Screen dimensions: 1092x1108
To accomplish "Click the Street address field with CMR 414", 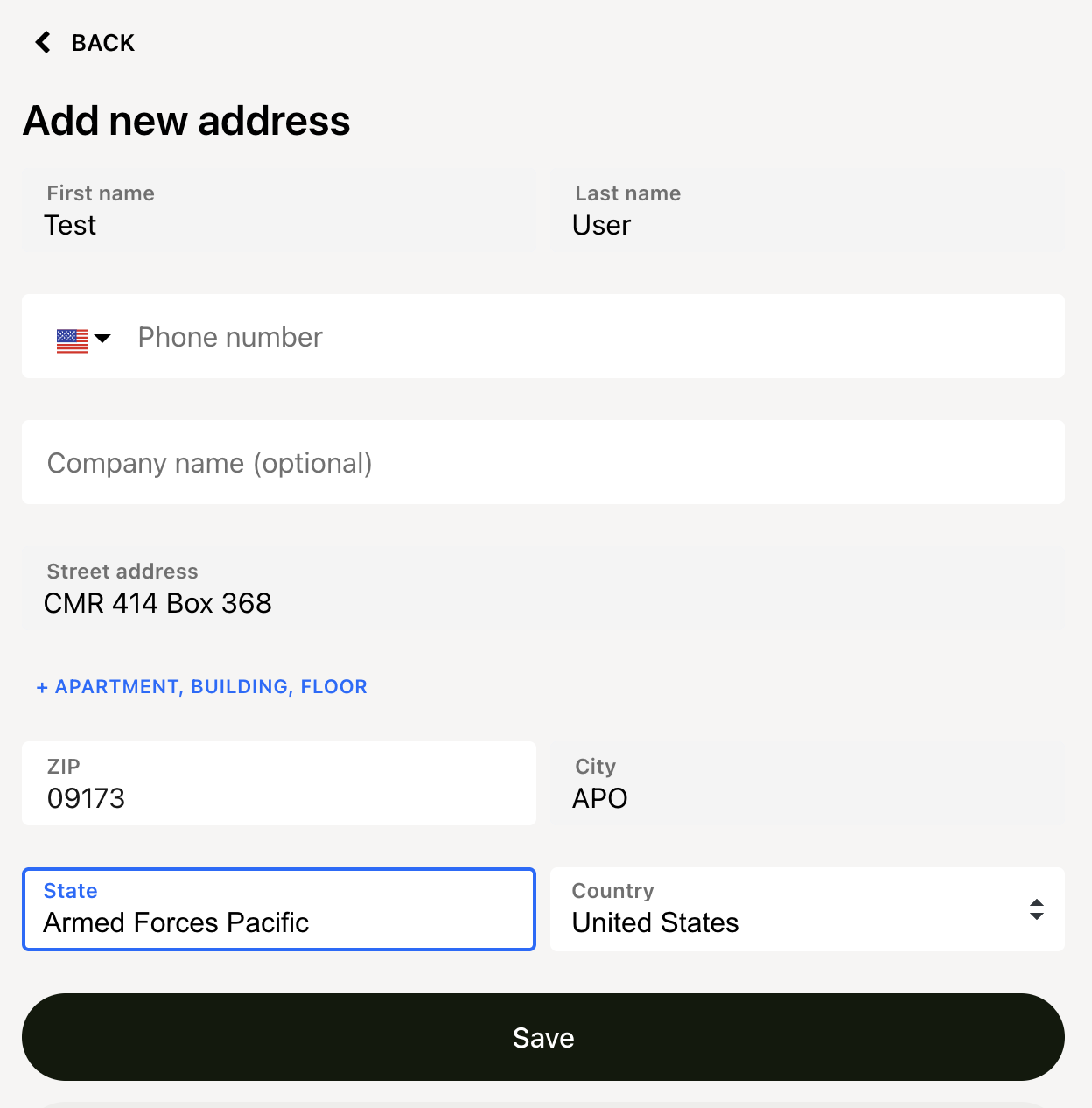I will pos(543,588).
